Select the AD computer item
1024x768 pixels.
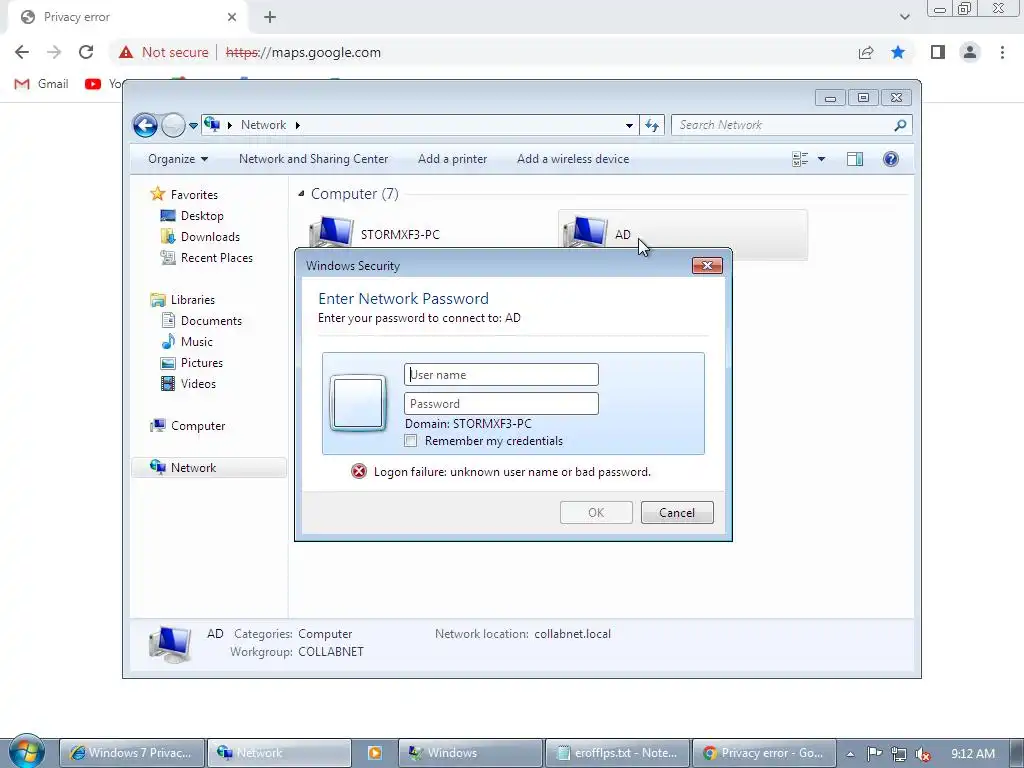pyautogui.click(x=682, y=234)
